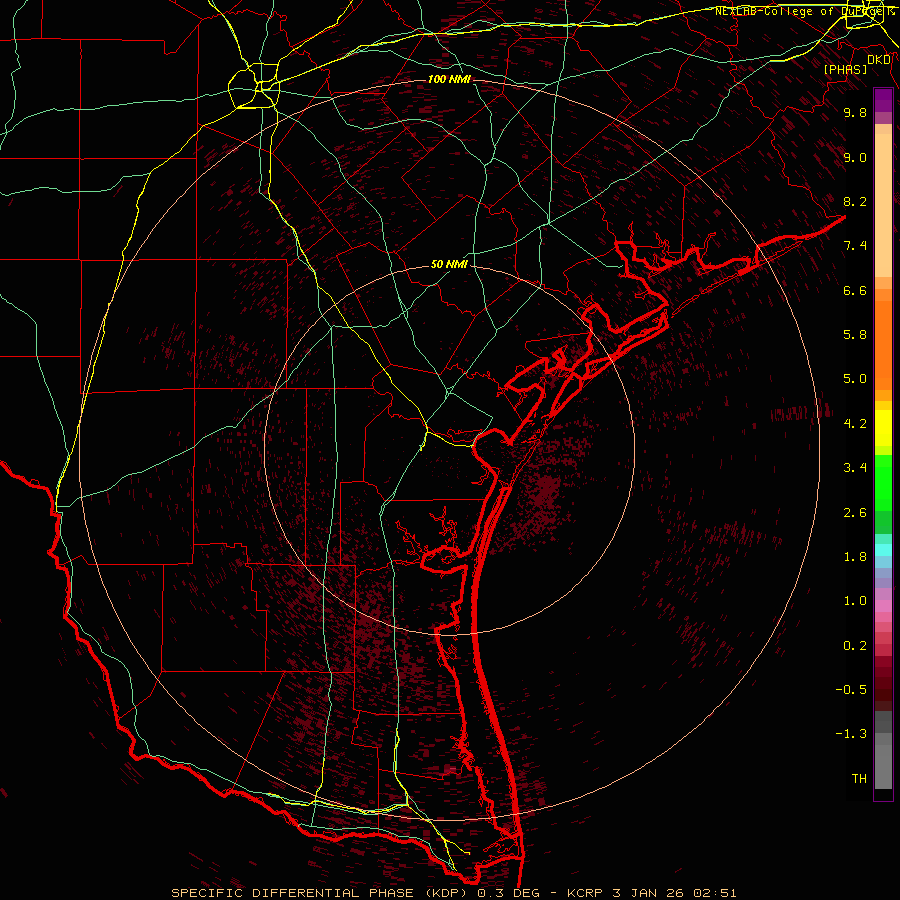Viewport: 900px width, 900px height.
Task: Click the "100 NMI" range ring label
Action: 449,79
